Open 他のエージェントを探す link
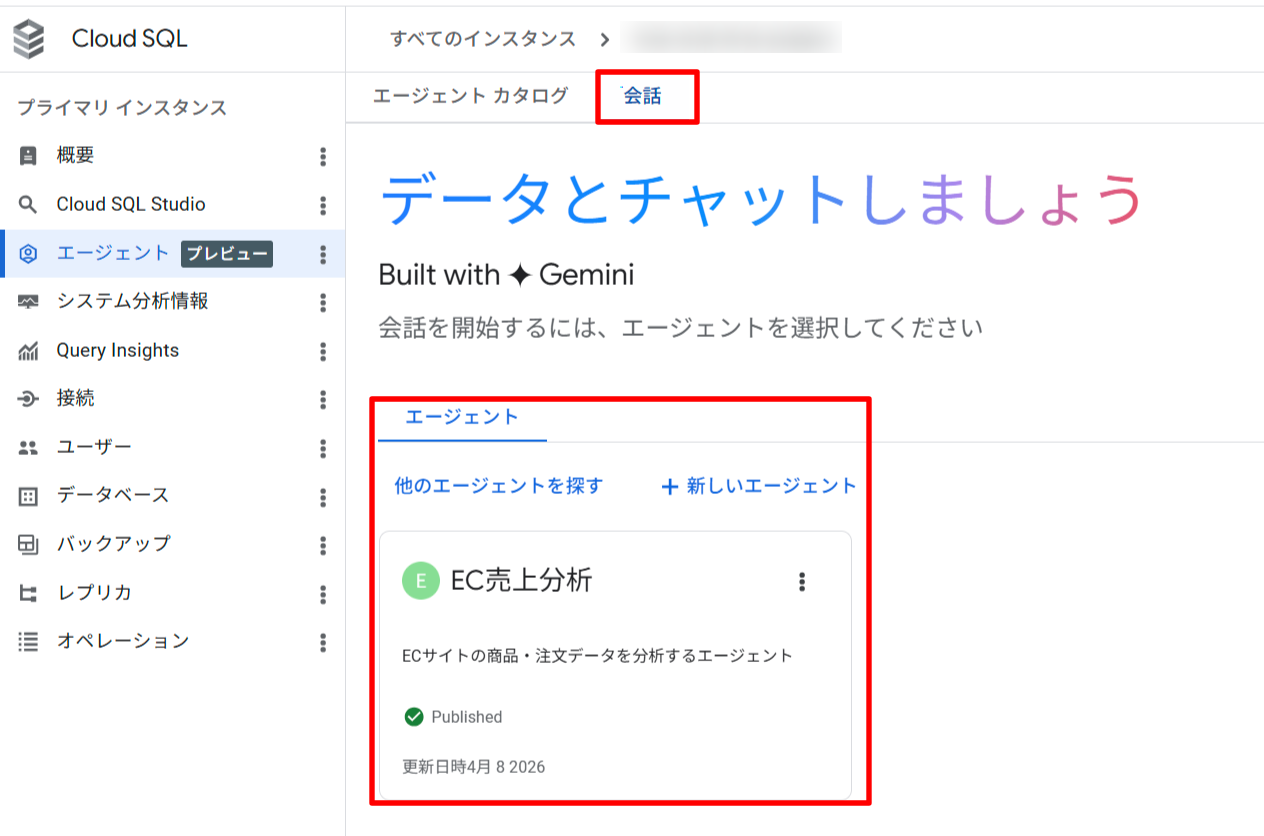Viewport: 1264px width, 836px height. (x=498, y=486)
